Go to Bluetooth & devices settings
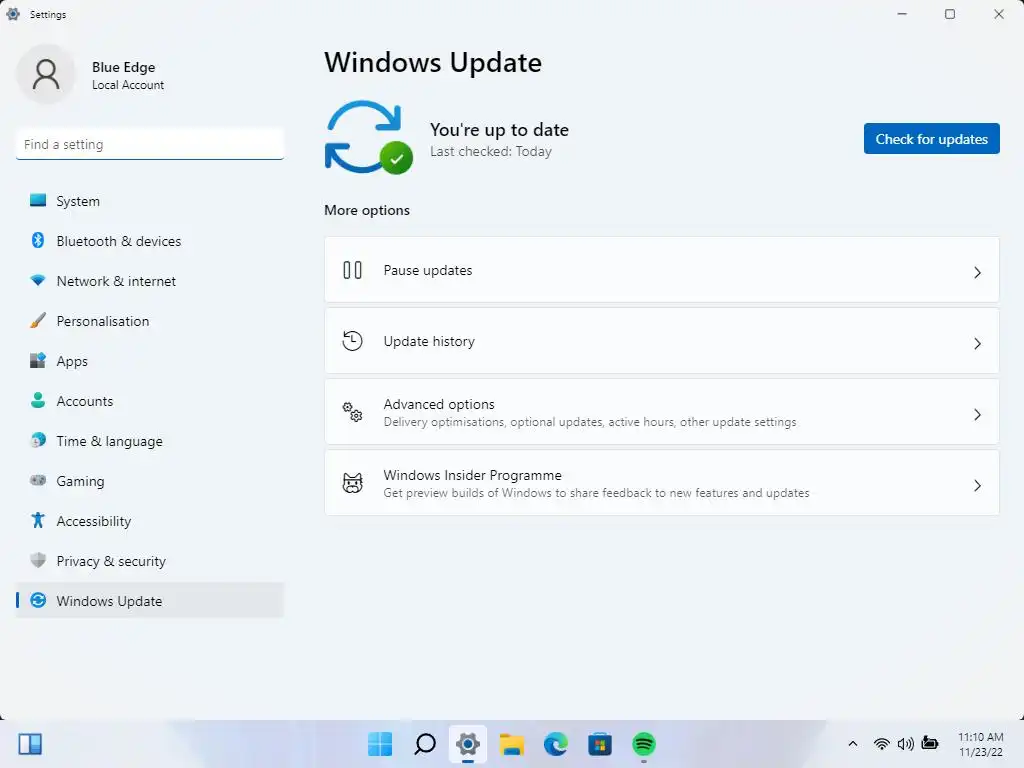 118,241
